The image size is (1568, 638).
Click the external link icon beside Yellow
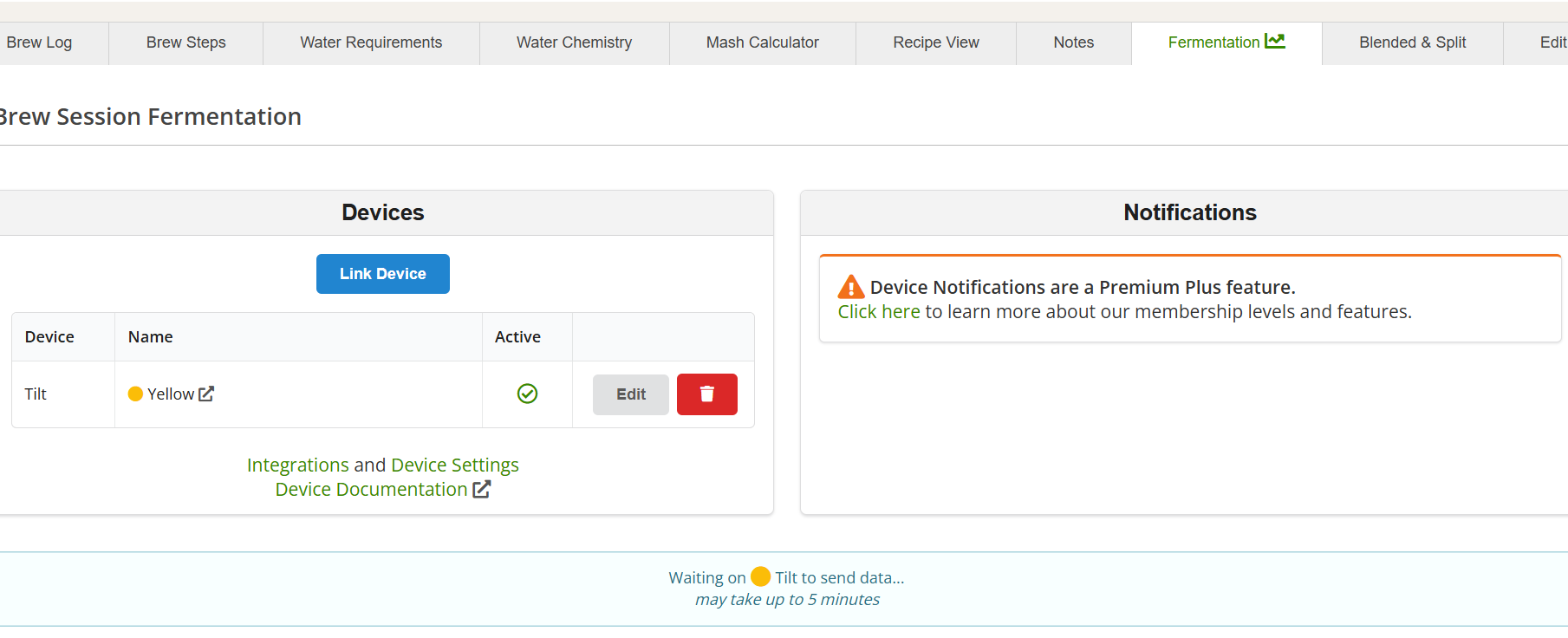click(x=206, y=394)
